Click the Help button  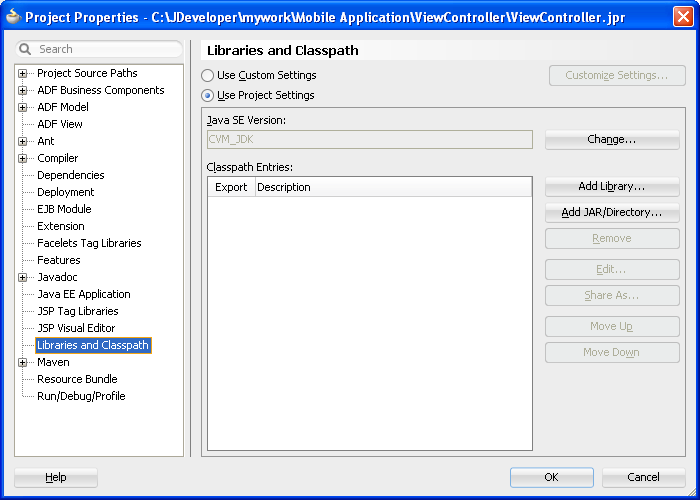[56, 478]
